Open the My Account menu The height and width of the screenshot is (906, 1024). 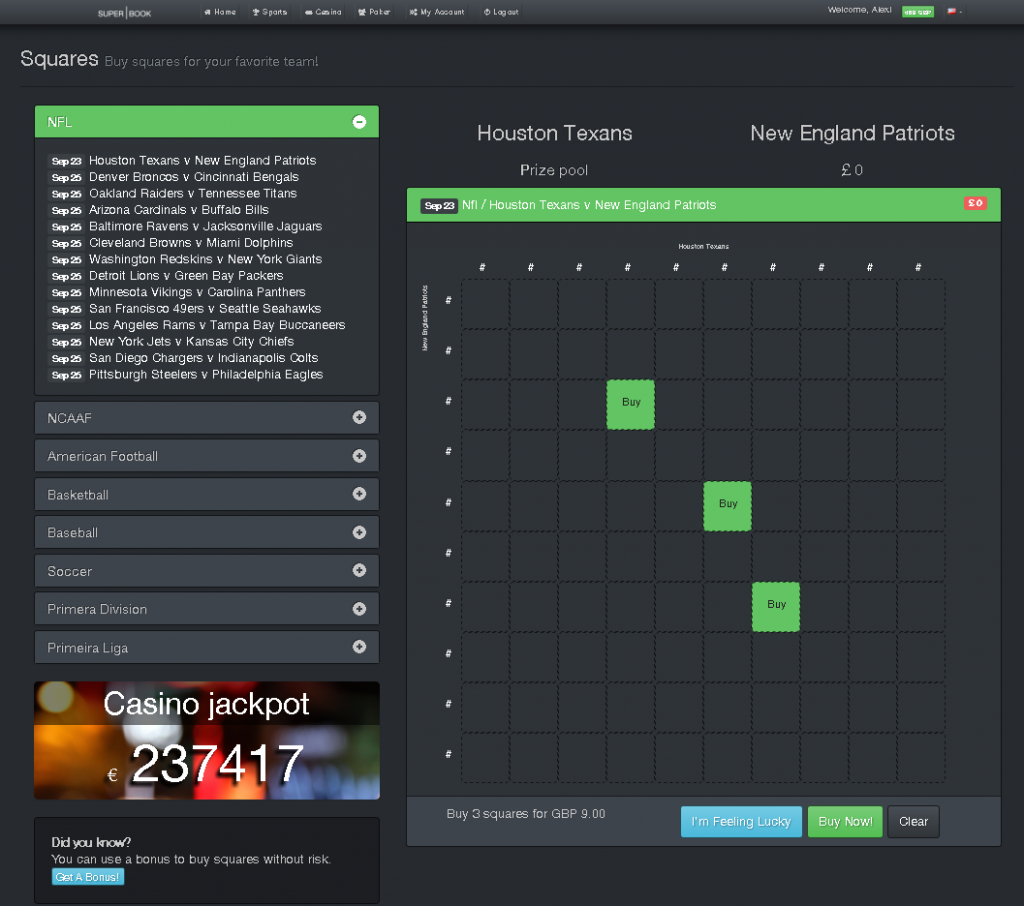click(x=413, y=12)
